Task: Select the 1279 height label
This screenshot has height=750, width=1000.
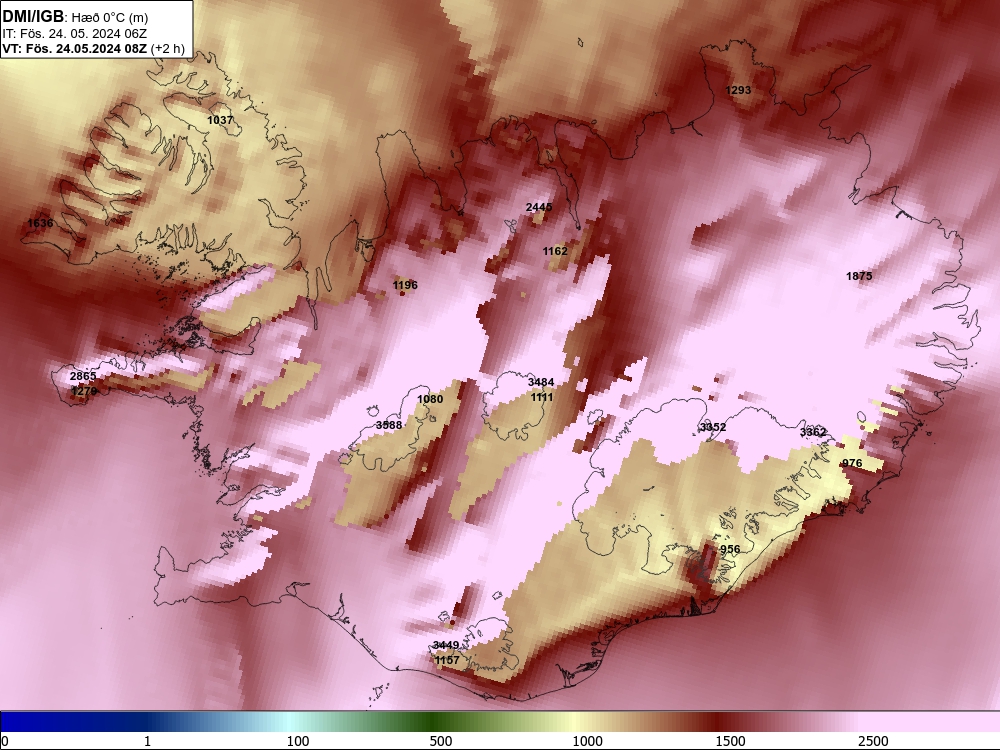Action: tap(84, 391)
